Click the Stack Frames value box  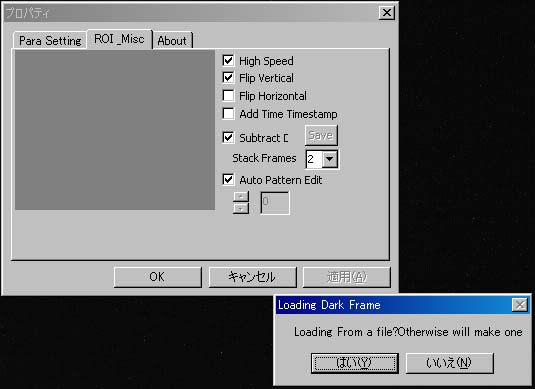[314, 159]
